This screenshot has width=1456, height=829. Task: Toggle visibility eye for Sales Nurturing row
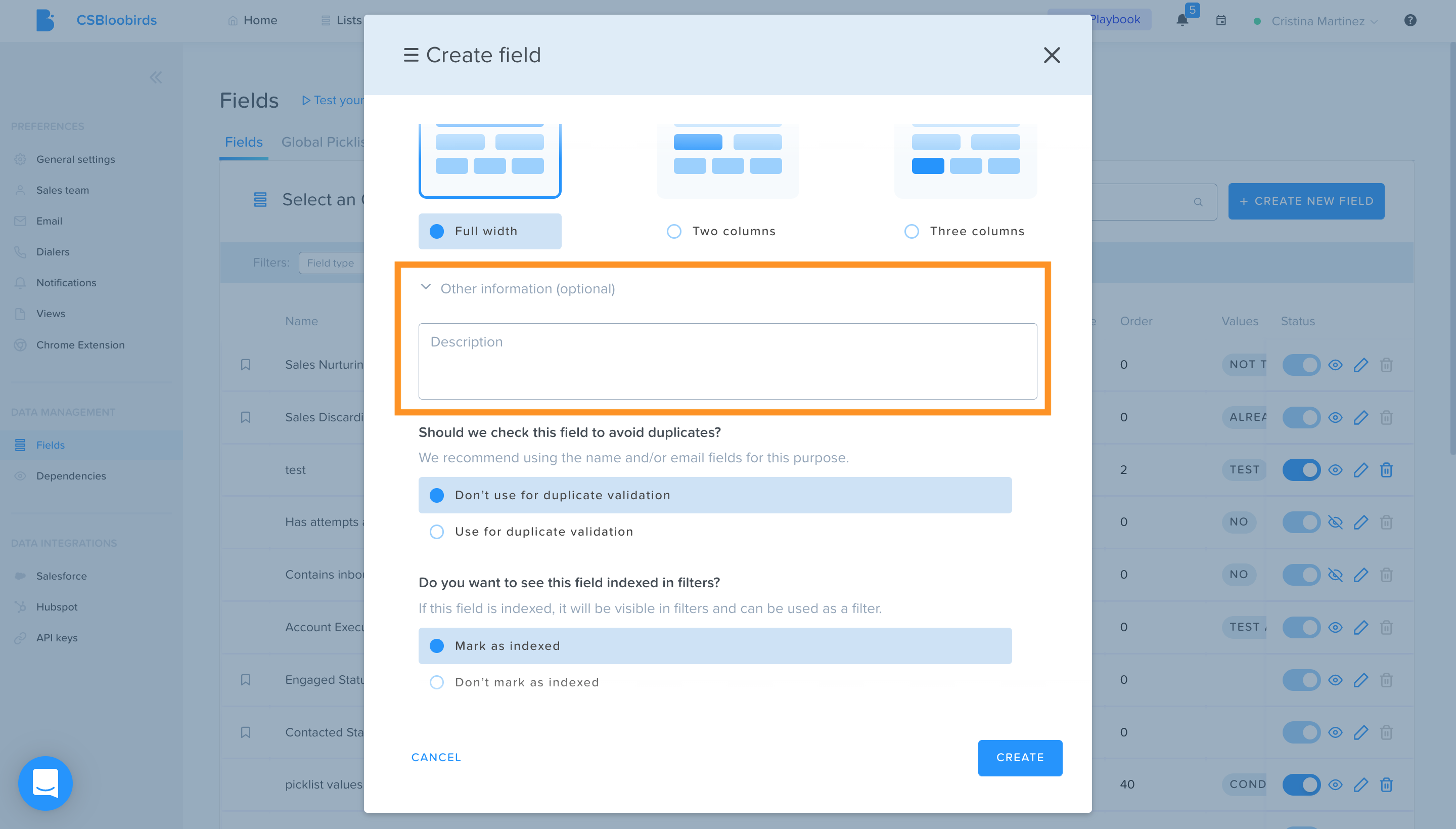[1335, 365]
